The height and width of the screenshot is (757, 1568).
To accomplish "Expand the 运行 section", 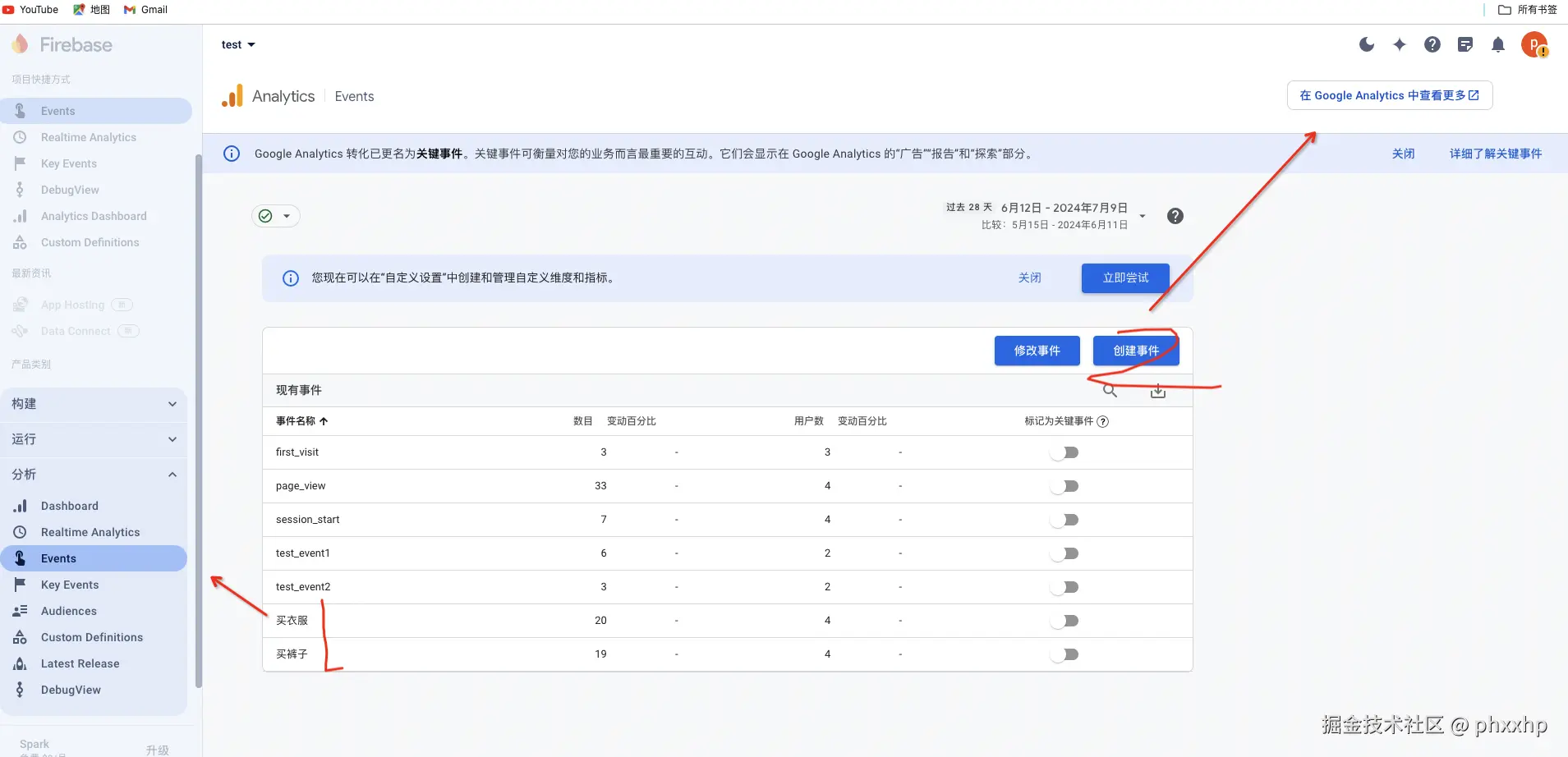I will (94, 439).
